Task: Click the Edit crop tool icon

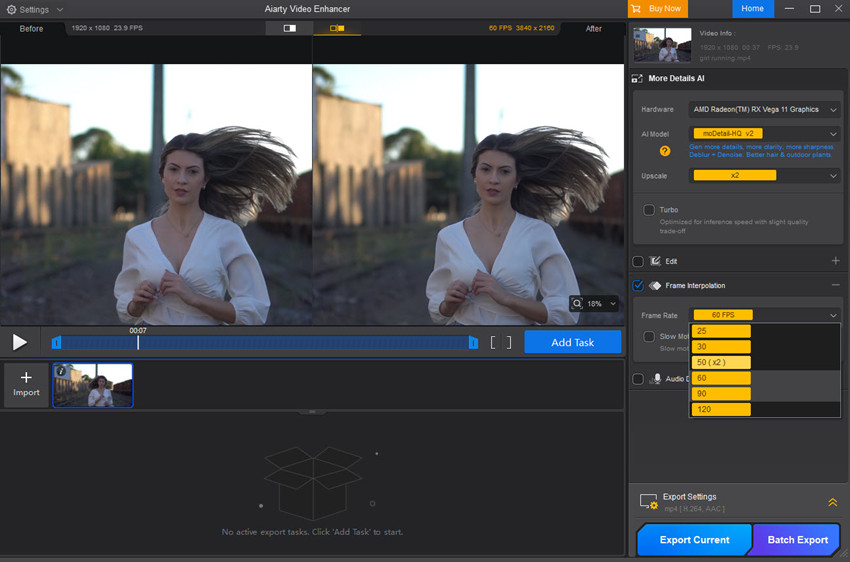Action: (x=655, y=261)
